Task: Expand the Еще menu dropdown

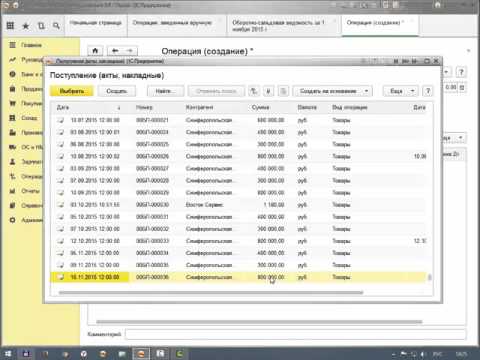Action: click(x=412, y=91)
